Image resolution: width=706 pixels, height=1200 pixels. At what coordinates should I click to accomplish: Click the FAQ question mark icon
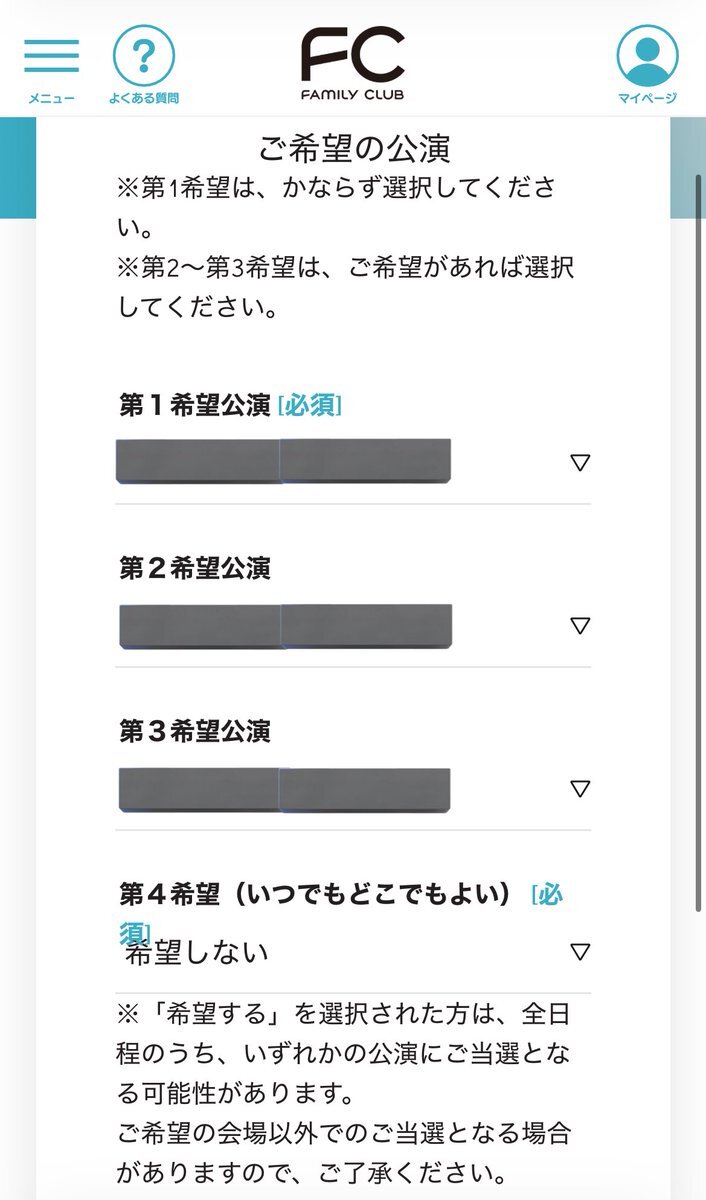143,56
